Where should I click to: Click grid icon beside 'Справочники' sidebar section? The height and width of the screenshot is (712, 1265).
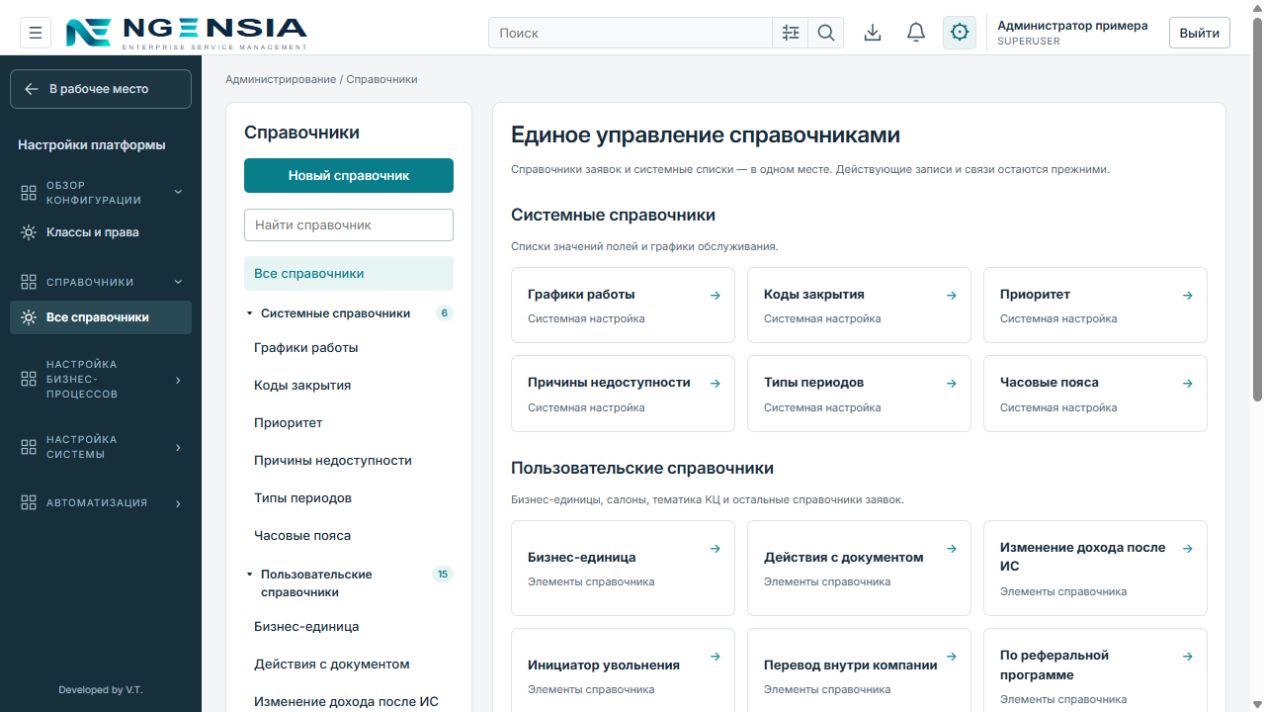coord(28,282)
